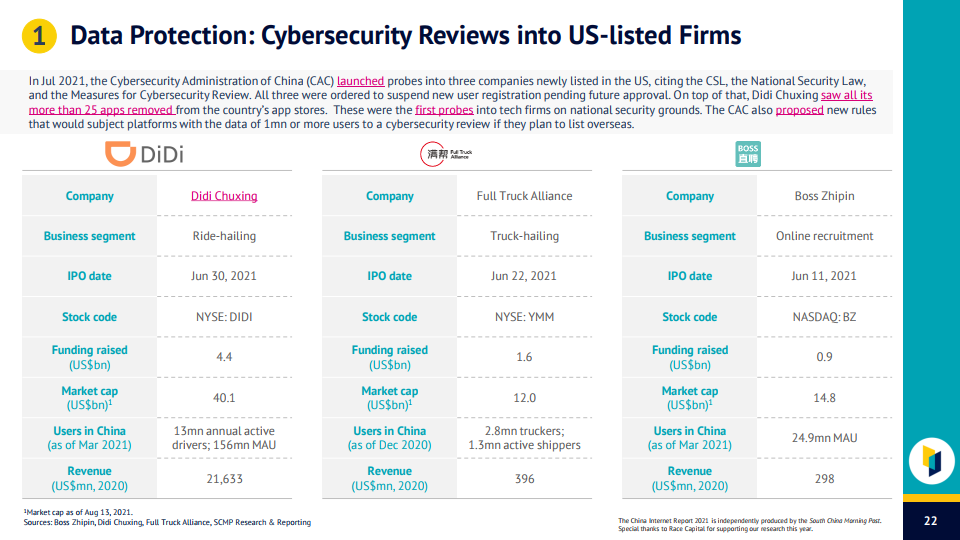Click the Full Truck Alliance logo
960x540 pixels.
click(446, 154)
